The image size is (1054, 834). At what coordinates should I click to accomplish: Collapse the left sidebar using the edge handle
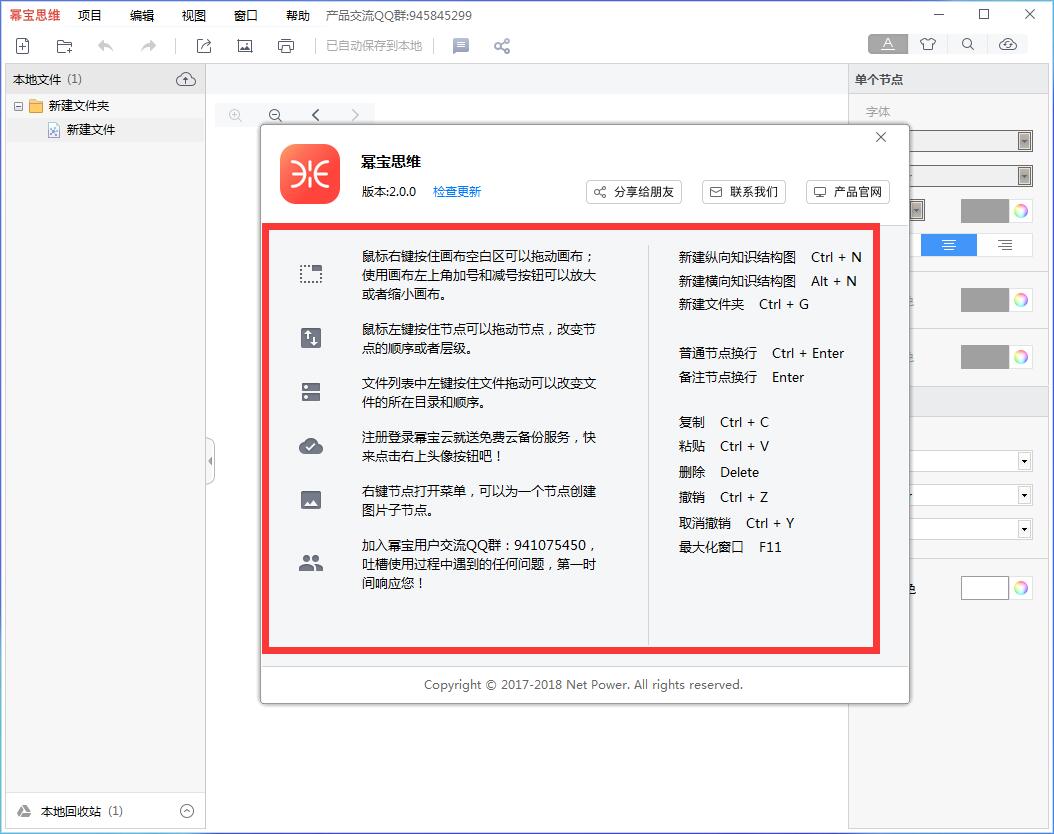(x=210, y=461)
